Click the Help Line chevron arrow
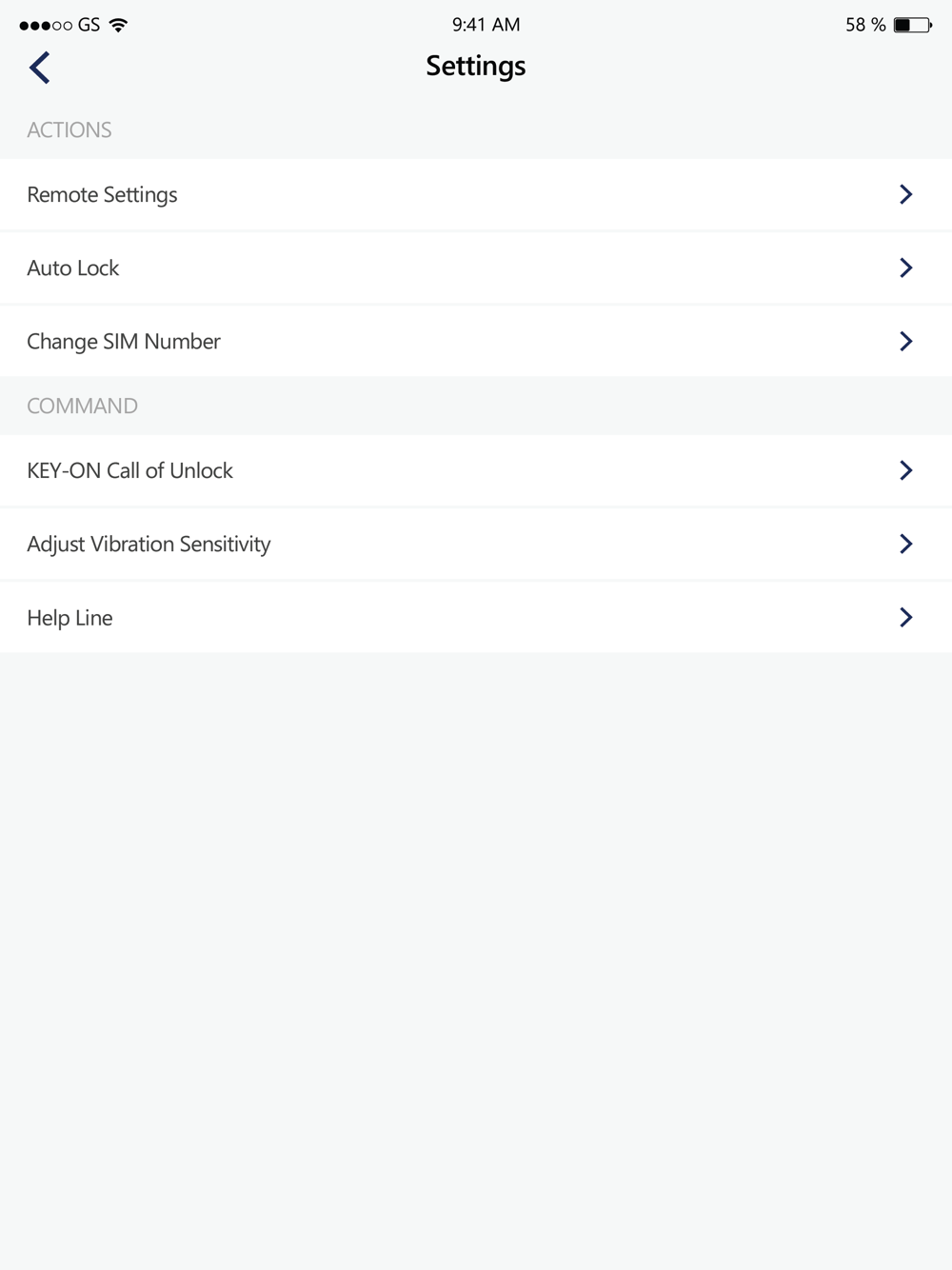952x1270 pixels. point(905,617)
